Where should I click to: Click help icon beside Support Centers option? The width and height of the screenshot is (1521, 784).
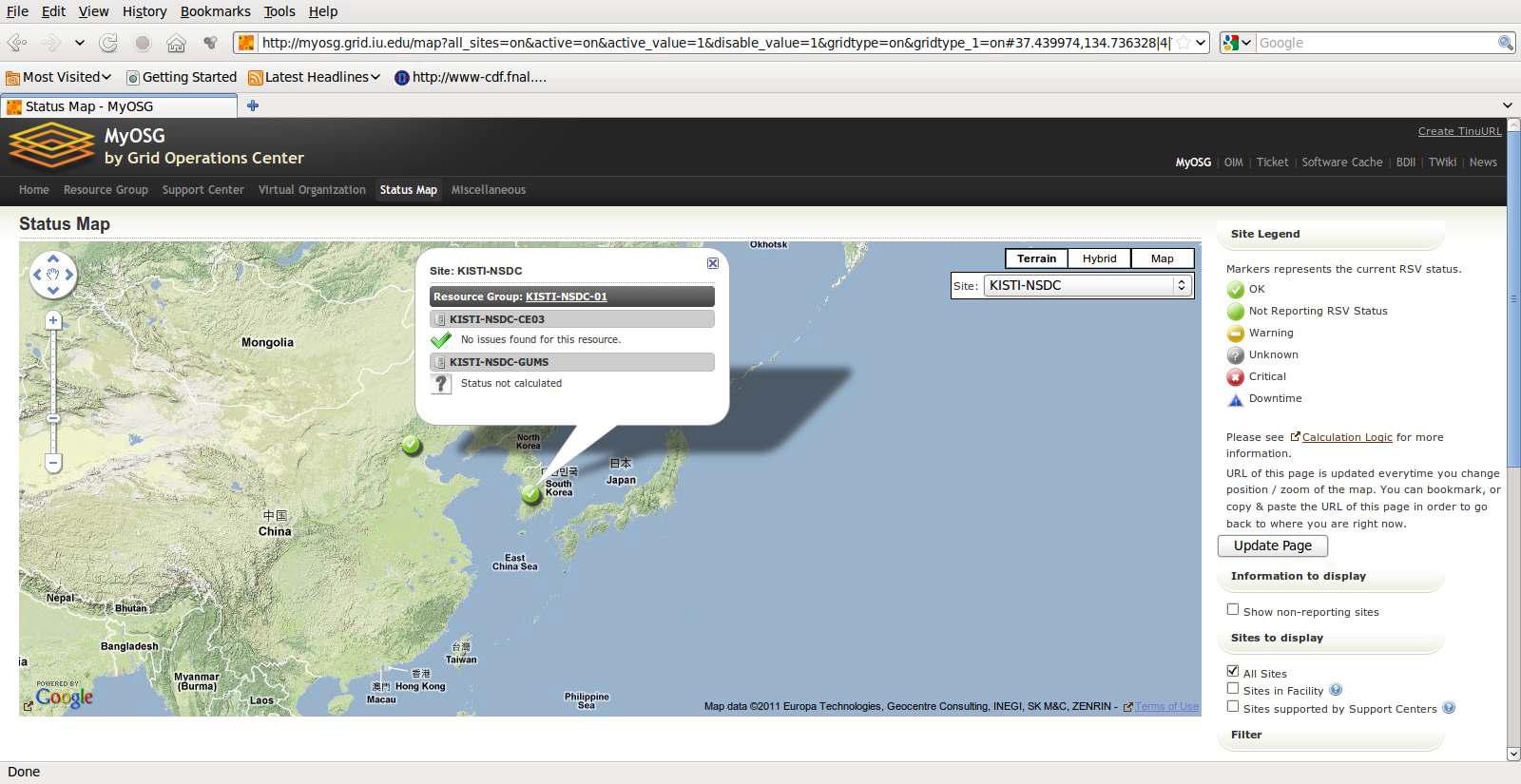pyautogui.click(x=1449, y=707)
